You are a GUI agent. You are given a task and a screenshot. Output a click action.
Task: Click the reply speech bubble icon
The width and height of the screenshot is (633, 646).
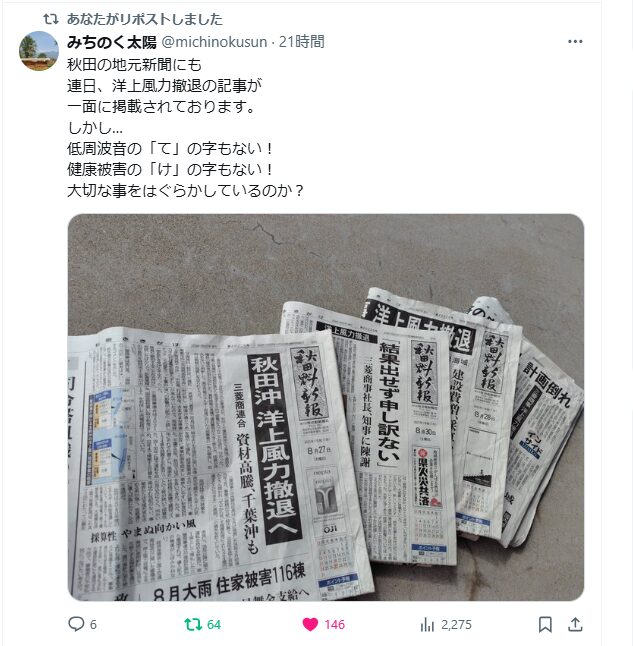click(x=76, y=624)
